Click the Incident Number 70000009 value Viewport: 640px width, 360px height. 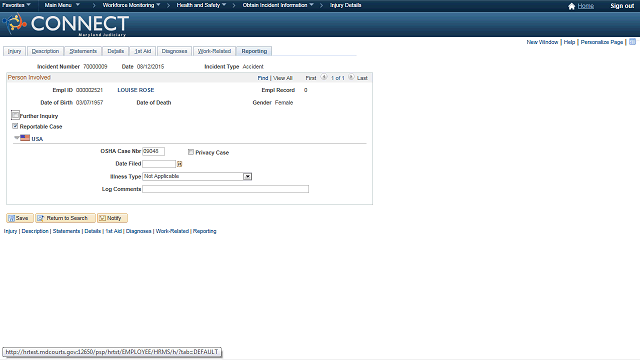[x=95, y=67]
